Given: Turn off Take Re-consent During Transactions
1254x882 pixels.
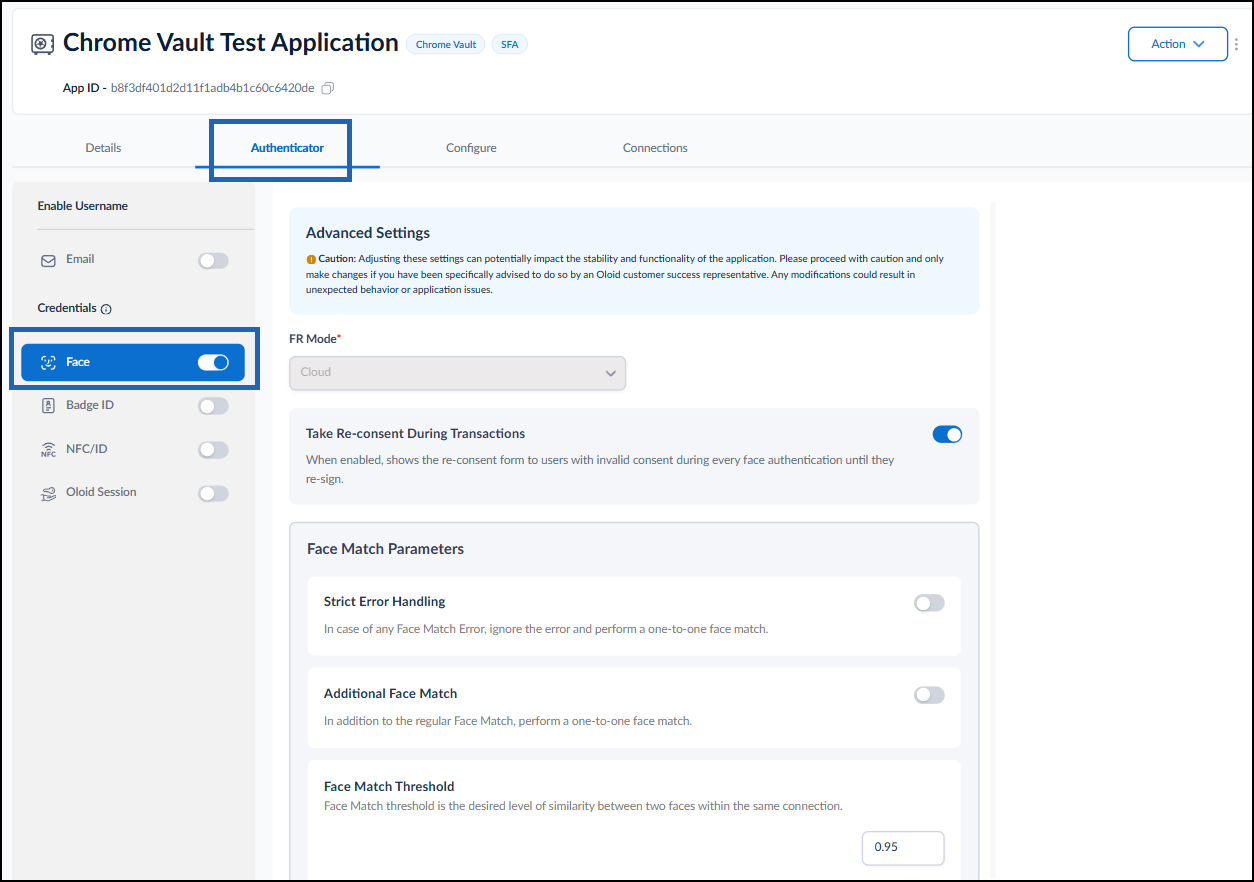Looking at the screenshot, I should (x=947, y=434).
